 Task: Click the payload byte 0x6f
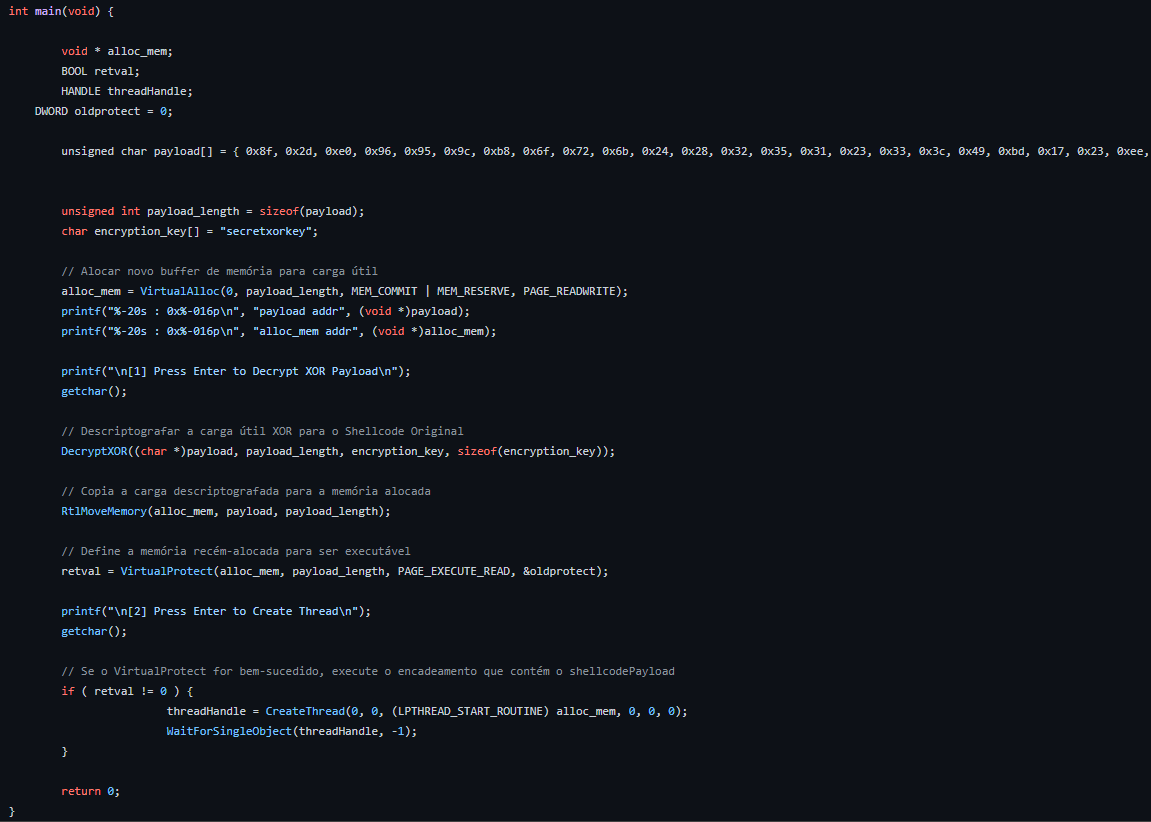coord(536,151)
